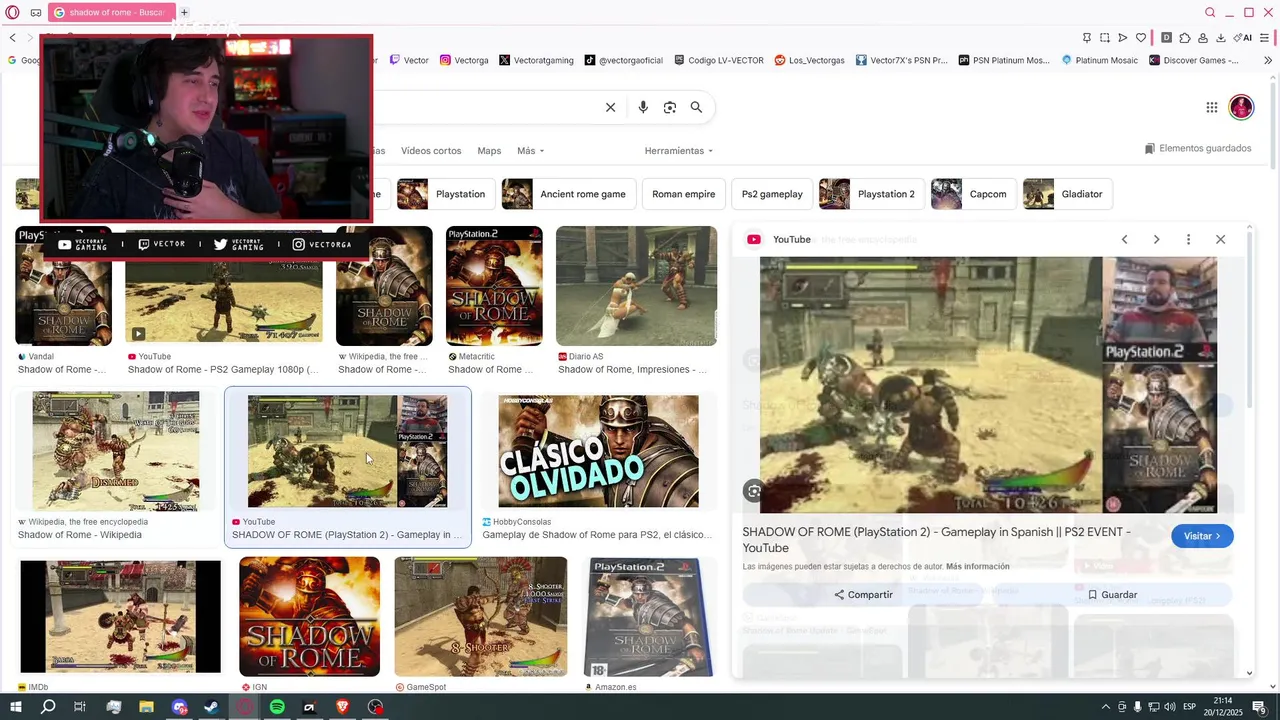Clear the search box with the X icon
Viewport: 1280px width, 720px height.
(610, 107)
